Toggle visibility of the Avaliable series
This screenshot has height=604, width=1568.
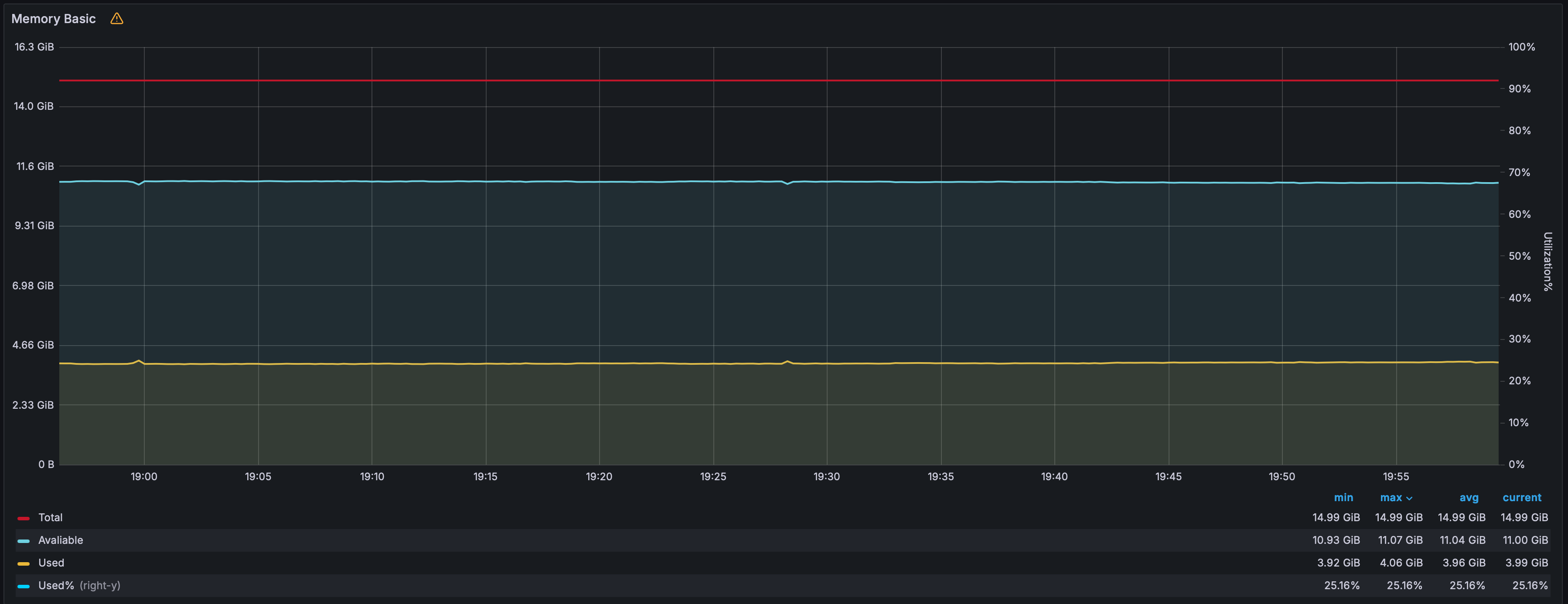pyautogui.click(x=61, y=540)
